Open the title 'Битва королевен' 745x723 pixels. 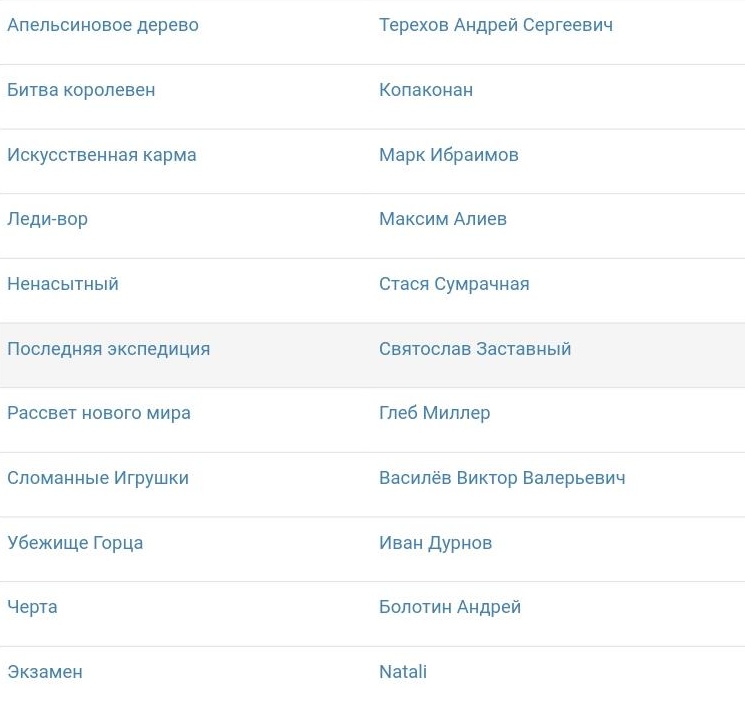(81, 90)
